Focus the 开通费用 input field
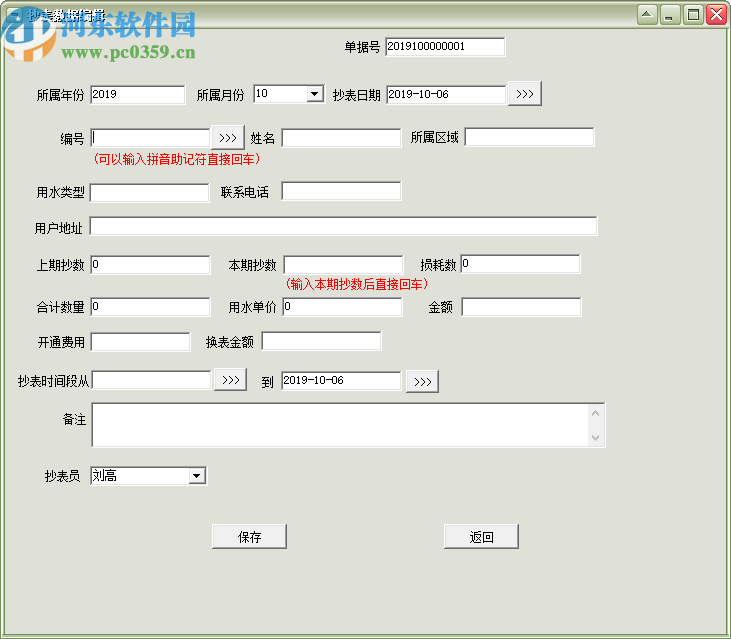731x639 pixels. [x=140, y=342]
